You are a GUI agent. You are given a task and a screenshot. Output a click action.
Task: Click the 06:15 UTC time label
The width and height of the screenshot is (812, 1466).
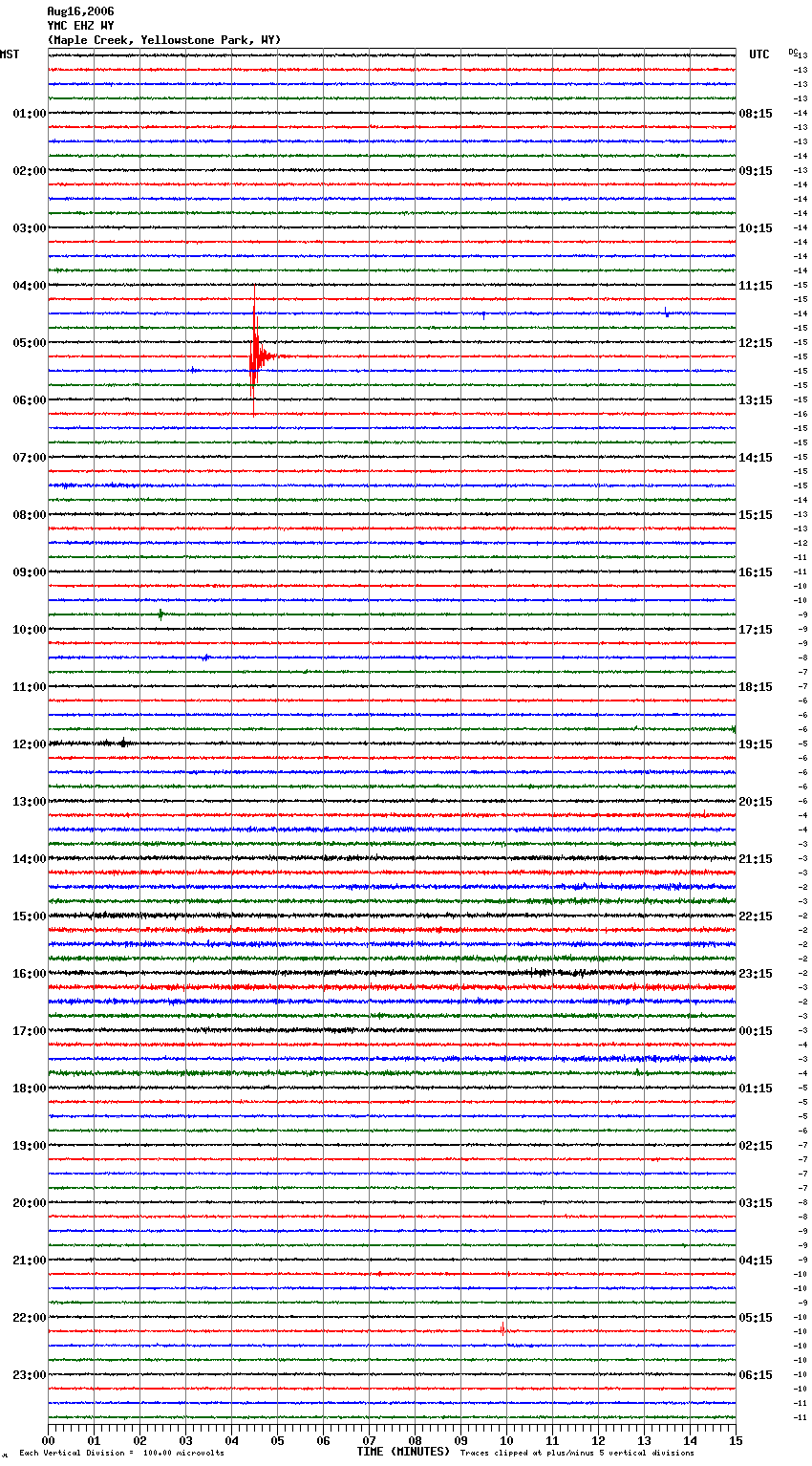(756, 1375)
